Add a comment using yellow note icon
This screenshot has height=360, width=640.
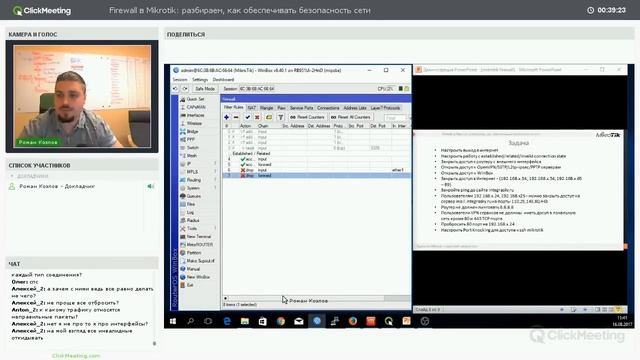(269, 117)
